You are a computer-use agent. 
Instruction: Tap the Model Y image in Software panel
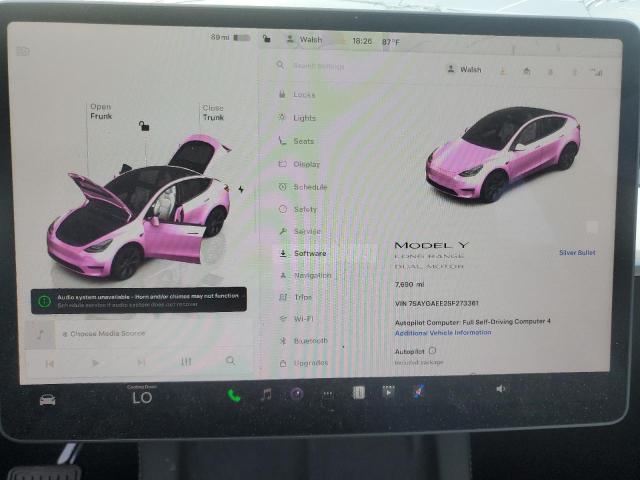click(503, 155)
